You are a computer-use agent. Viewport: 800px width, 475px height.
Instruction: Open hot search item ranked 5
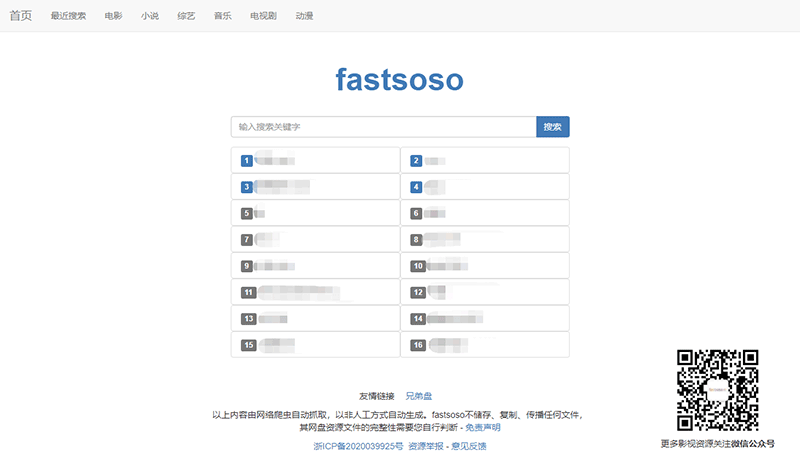315,213
